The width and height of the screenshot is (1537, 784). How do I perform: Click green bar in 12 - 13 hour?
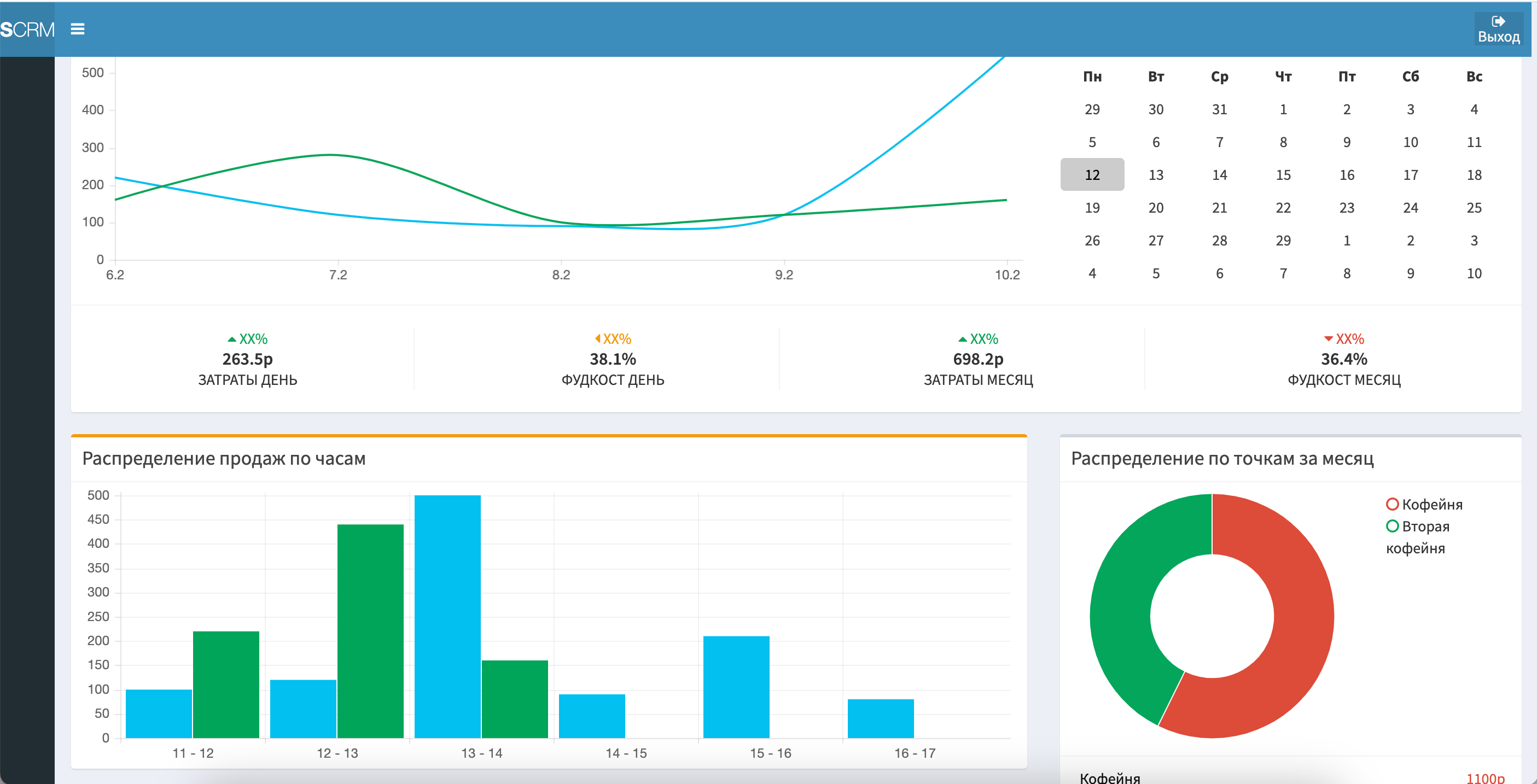coord(370,632)
